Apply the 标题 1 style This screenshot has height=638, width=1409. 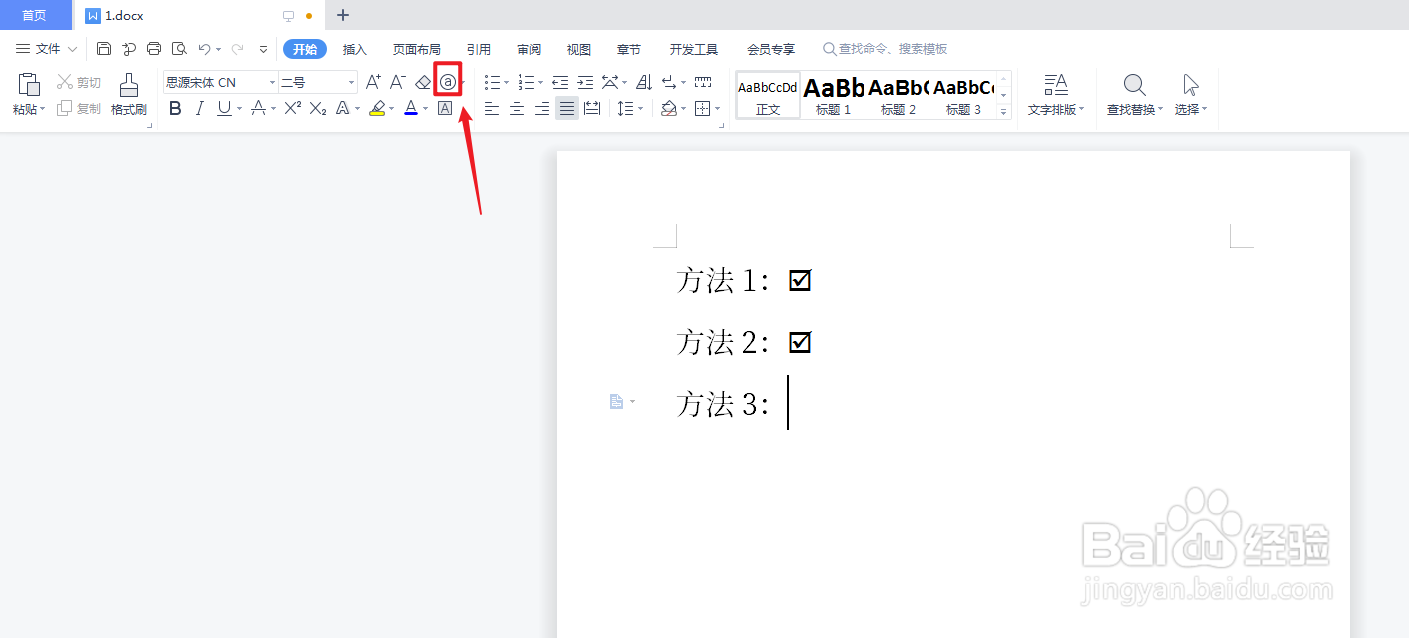832,94
